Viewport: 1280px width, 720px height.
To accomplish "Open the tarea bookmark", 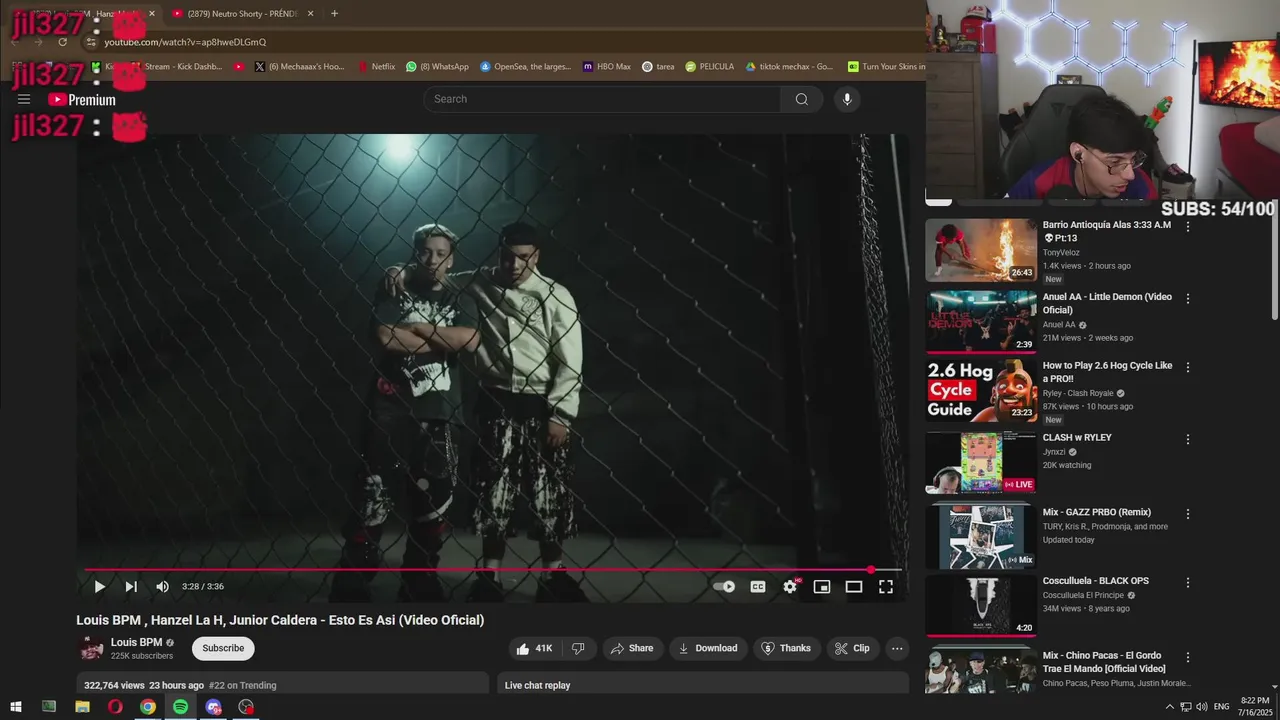I will (x=658, y=67).
